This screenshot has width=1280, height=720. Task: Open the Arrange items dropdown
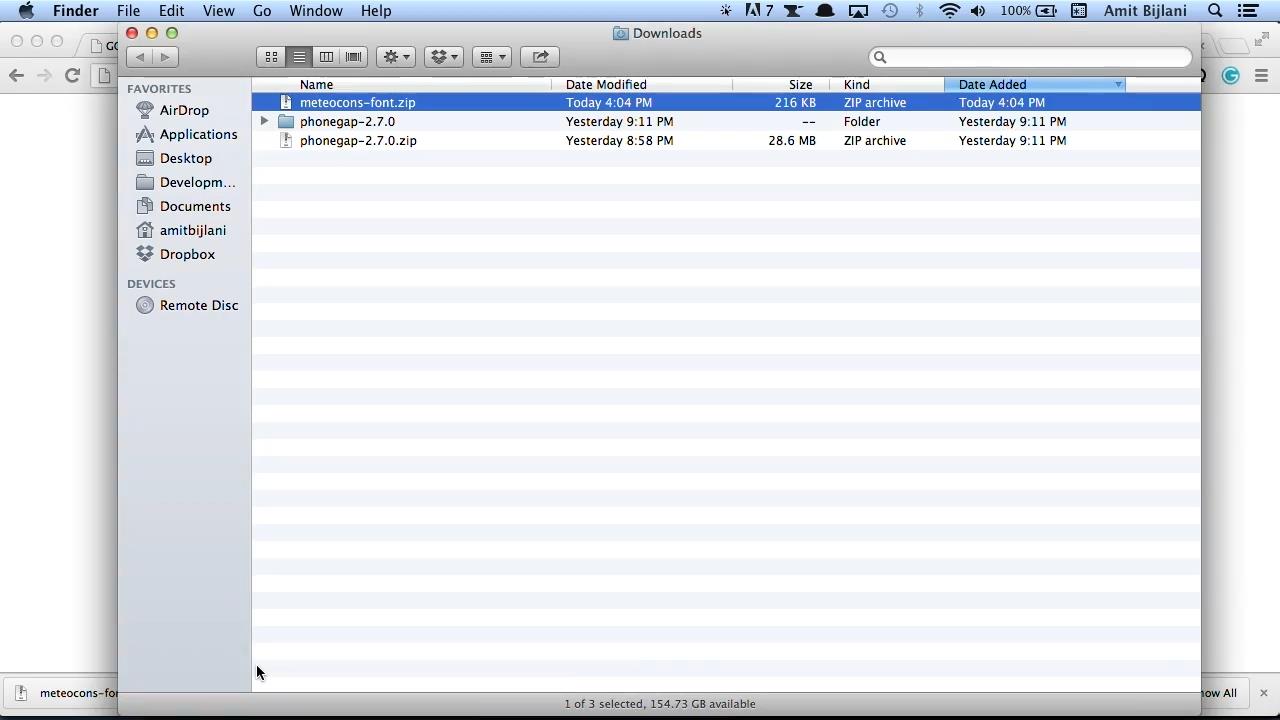click(x=492, y=57)
